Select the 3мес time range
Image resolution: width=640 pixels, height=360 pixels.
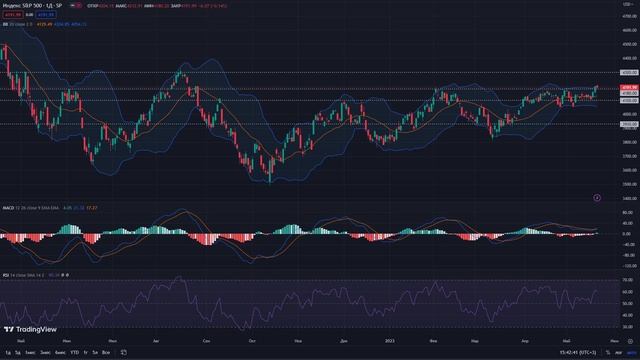coord(45,352)
